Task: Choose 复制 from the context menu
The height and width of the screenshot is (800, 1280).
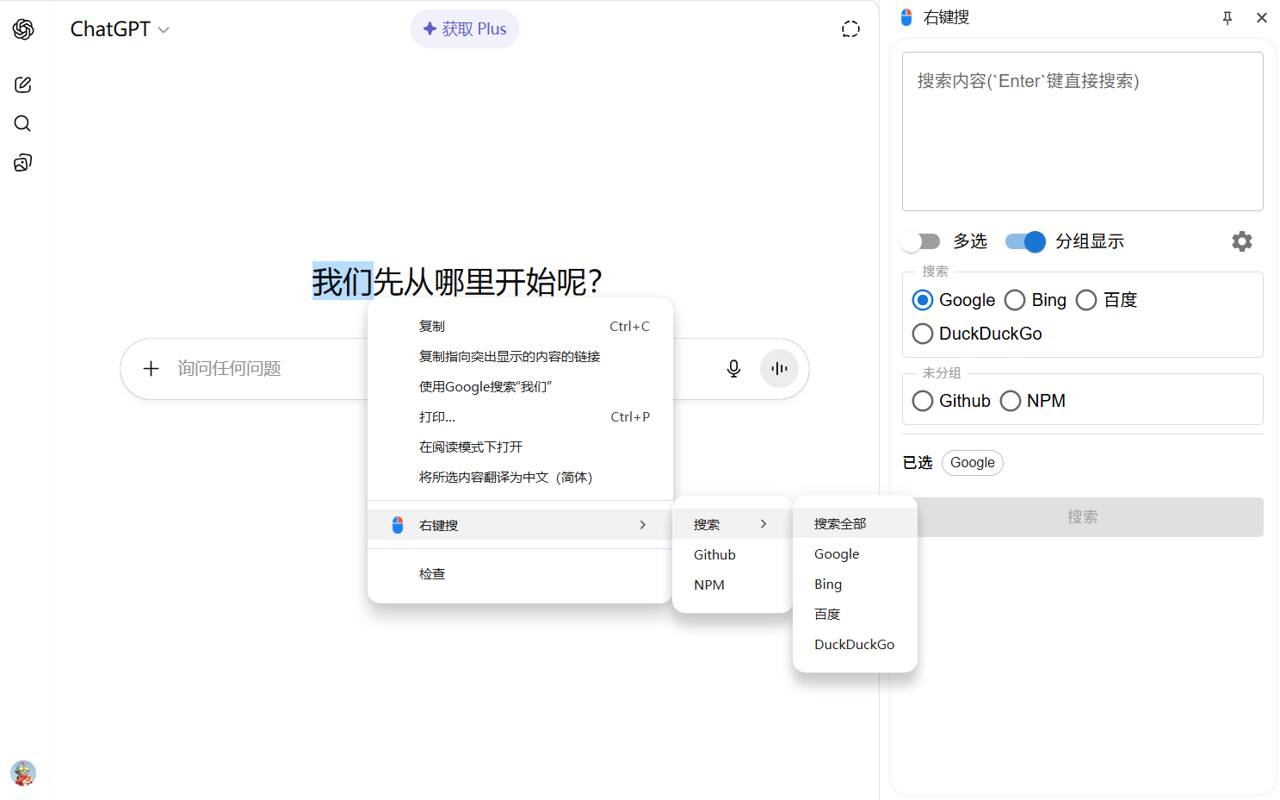Action: coord(520,326)
